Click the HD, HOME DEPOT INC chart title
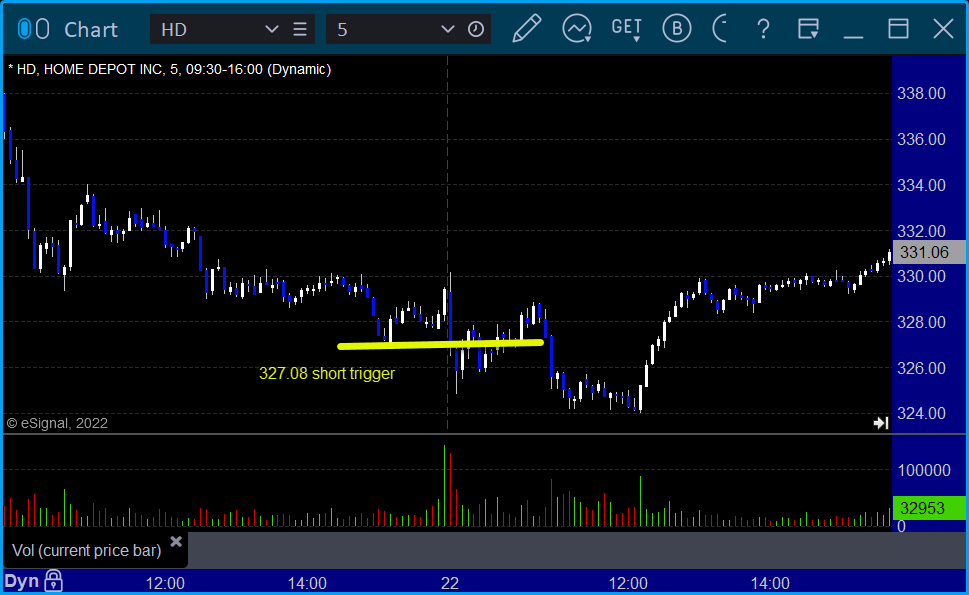This screenshot has width=969, height=595. pyautogui.click(x=170, y=69)
